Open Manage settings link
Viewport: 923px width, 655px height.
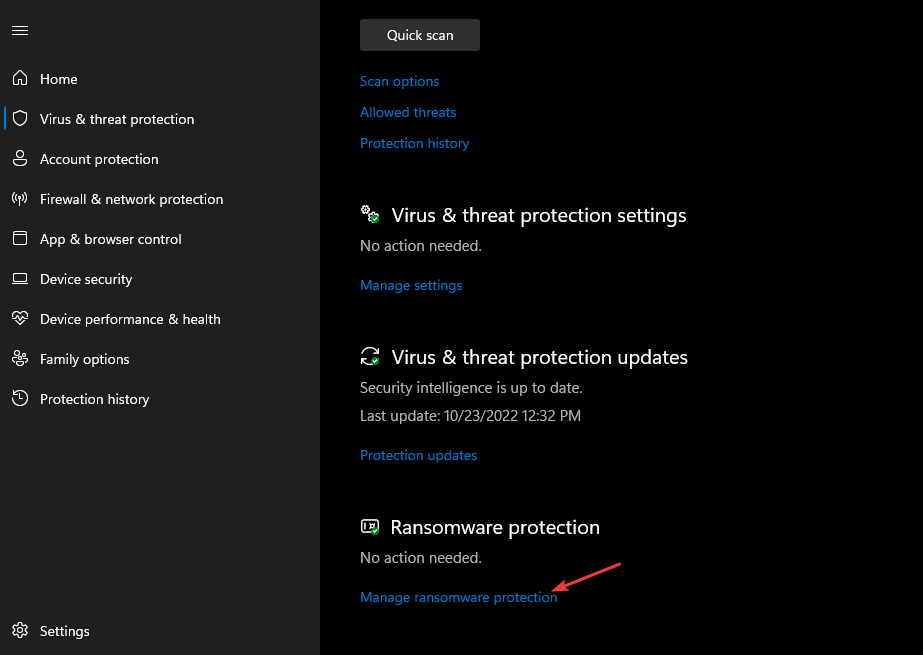(x=411, y=285)
